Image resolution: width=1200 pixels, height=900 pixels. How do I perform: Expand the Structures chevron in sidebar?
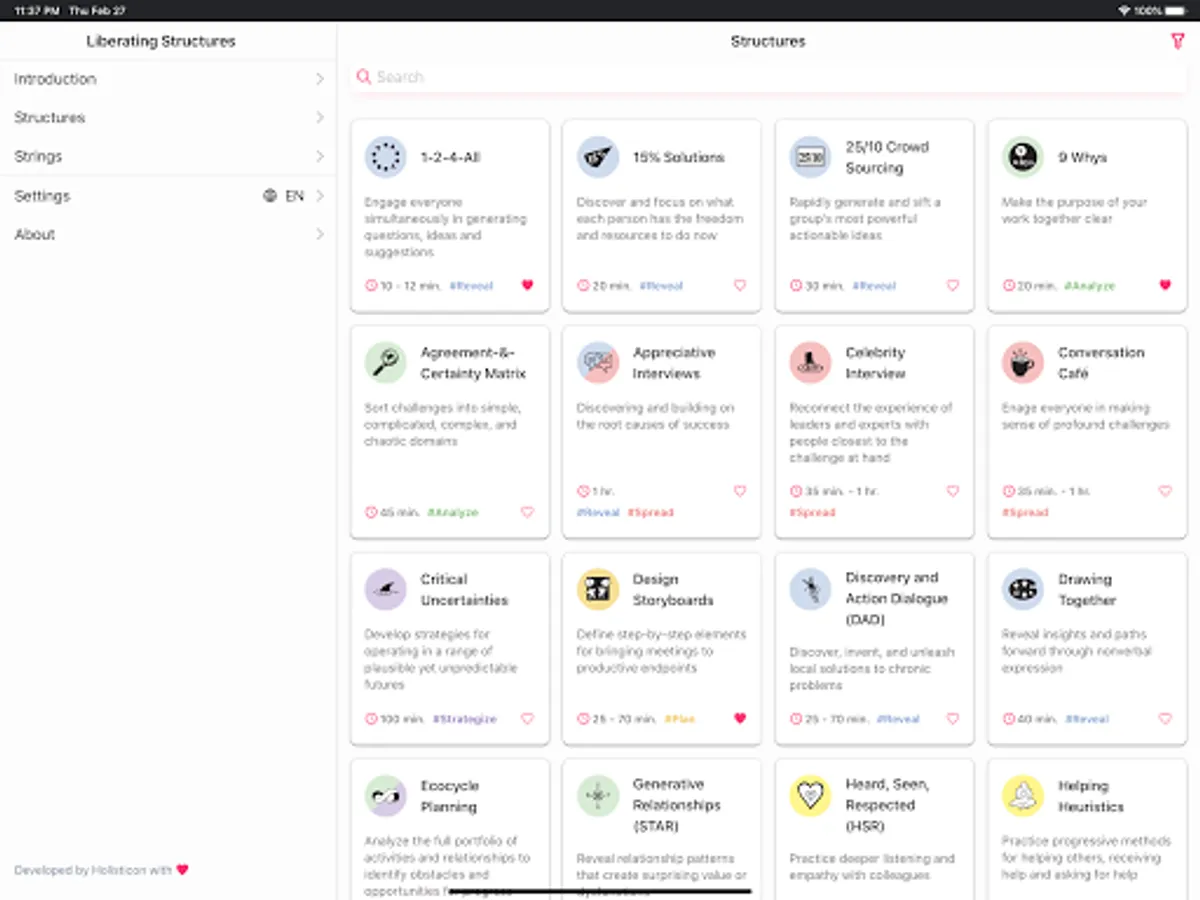[x=320, y=117]
